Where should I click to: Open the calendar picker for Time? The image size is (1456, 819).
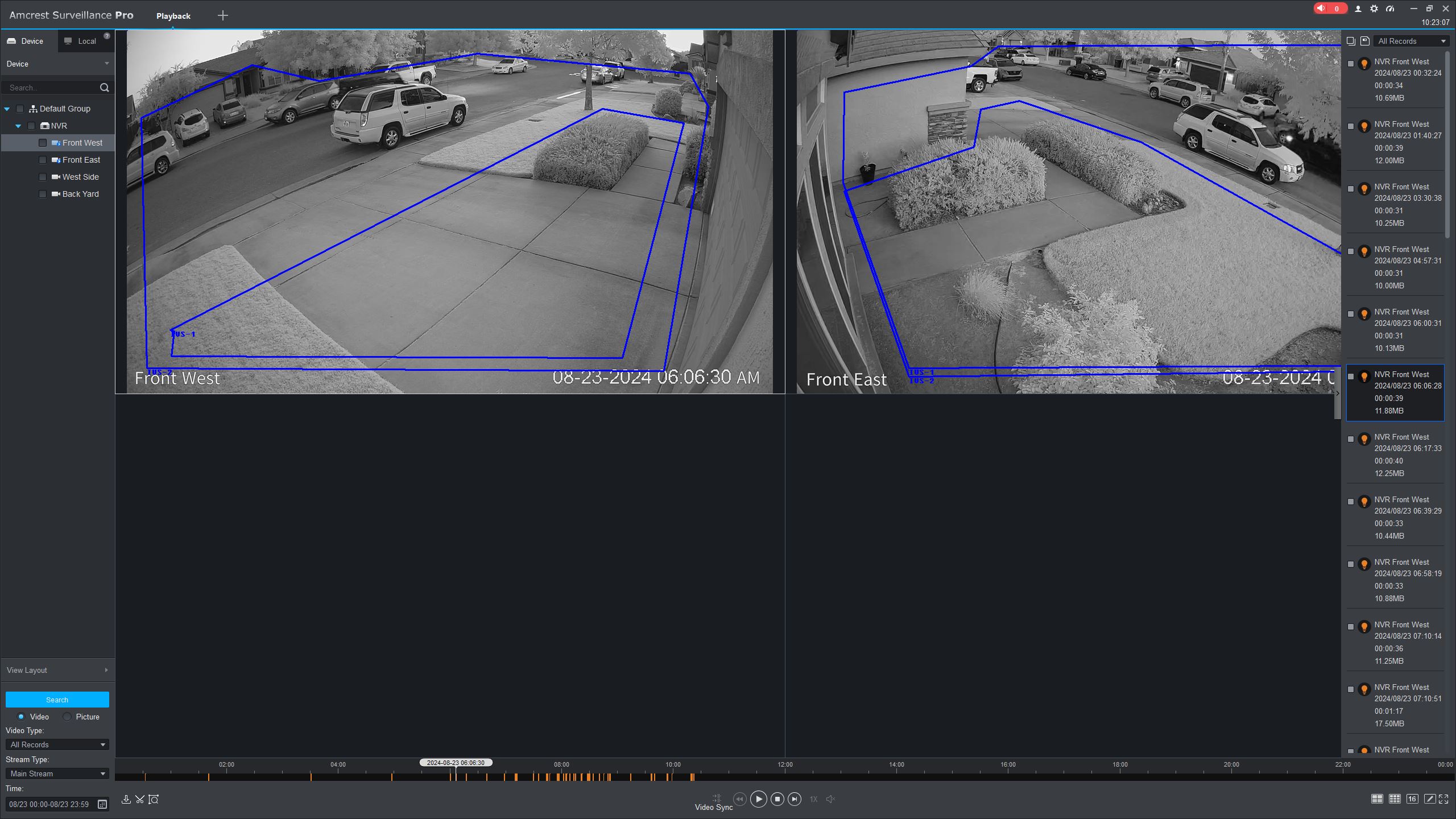tap(102, 804)
